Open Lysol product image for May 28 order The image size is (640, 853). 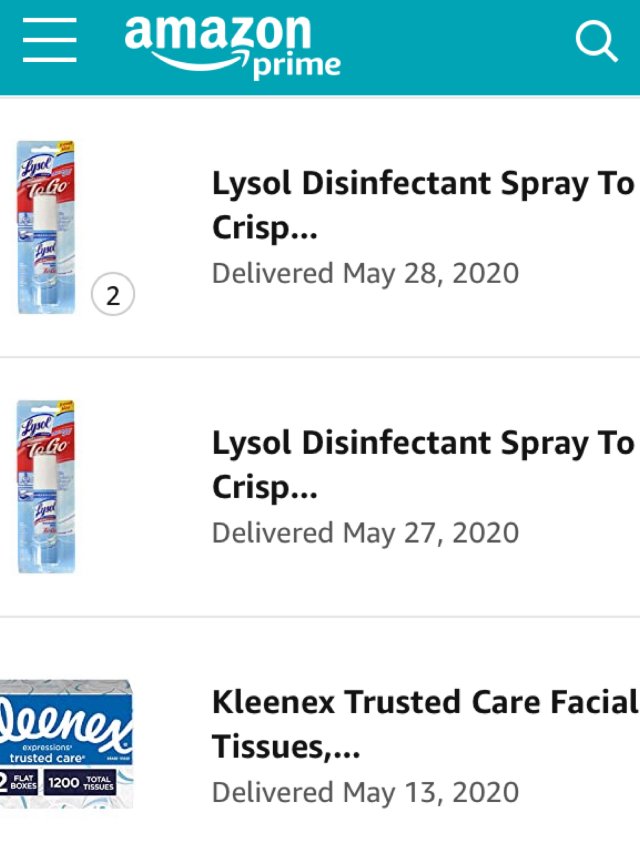(x=46, y=227)
